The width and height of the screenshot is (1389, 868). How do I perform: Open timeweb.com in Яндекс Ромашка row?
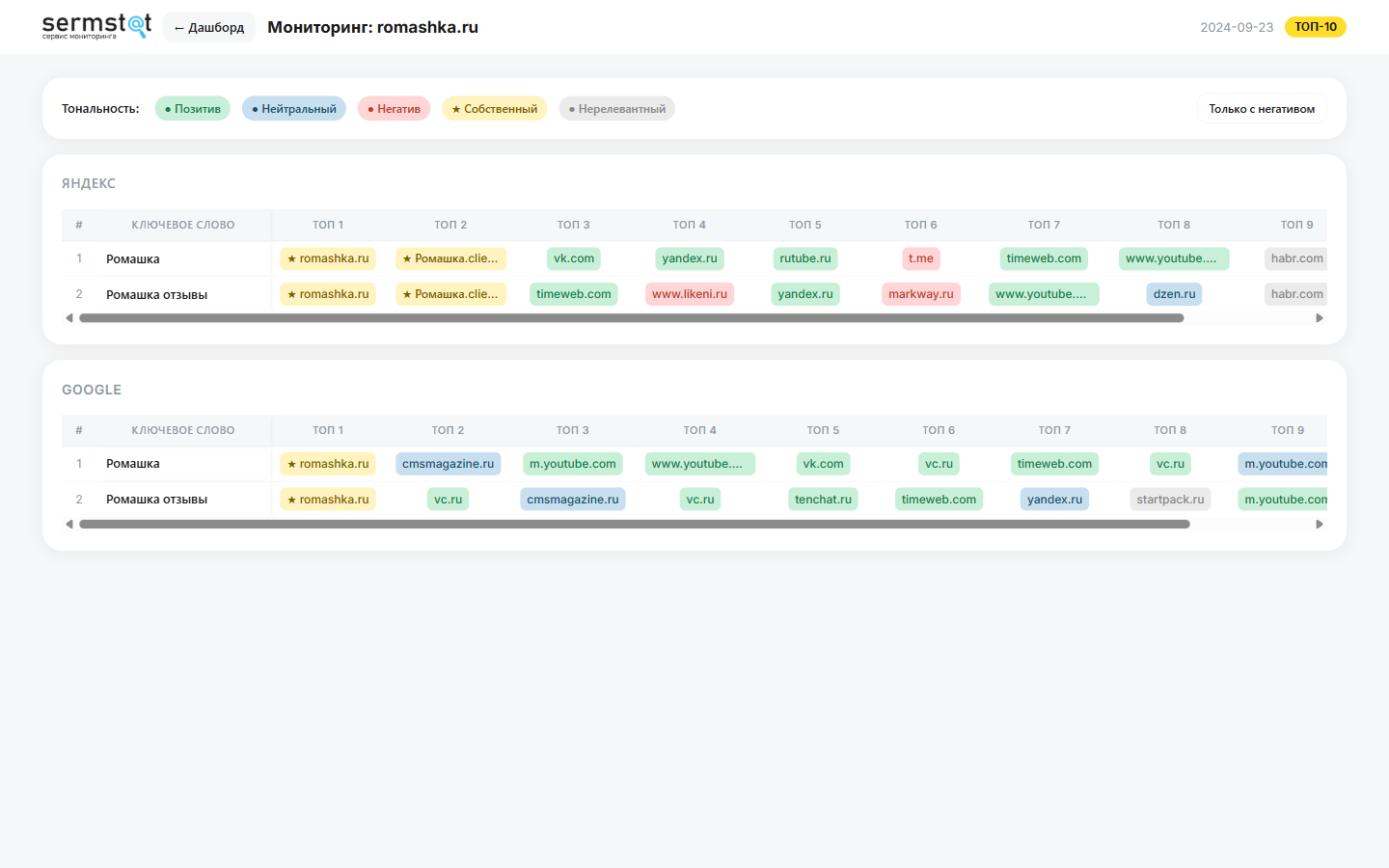[x=1044, y=258]
